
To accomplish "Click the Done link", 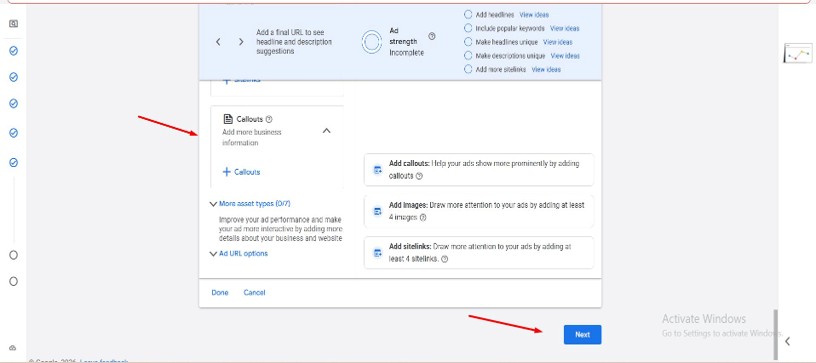I will tap(220, 293).
